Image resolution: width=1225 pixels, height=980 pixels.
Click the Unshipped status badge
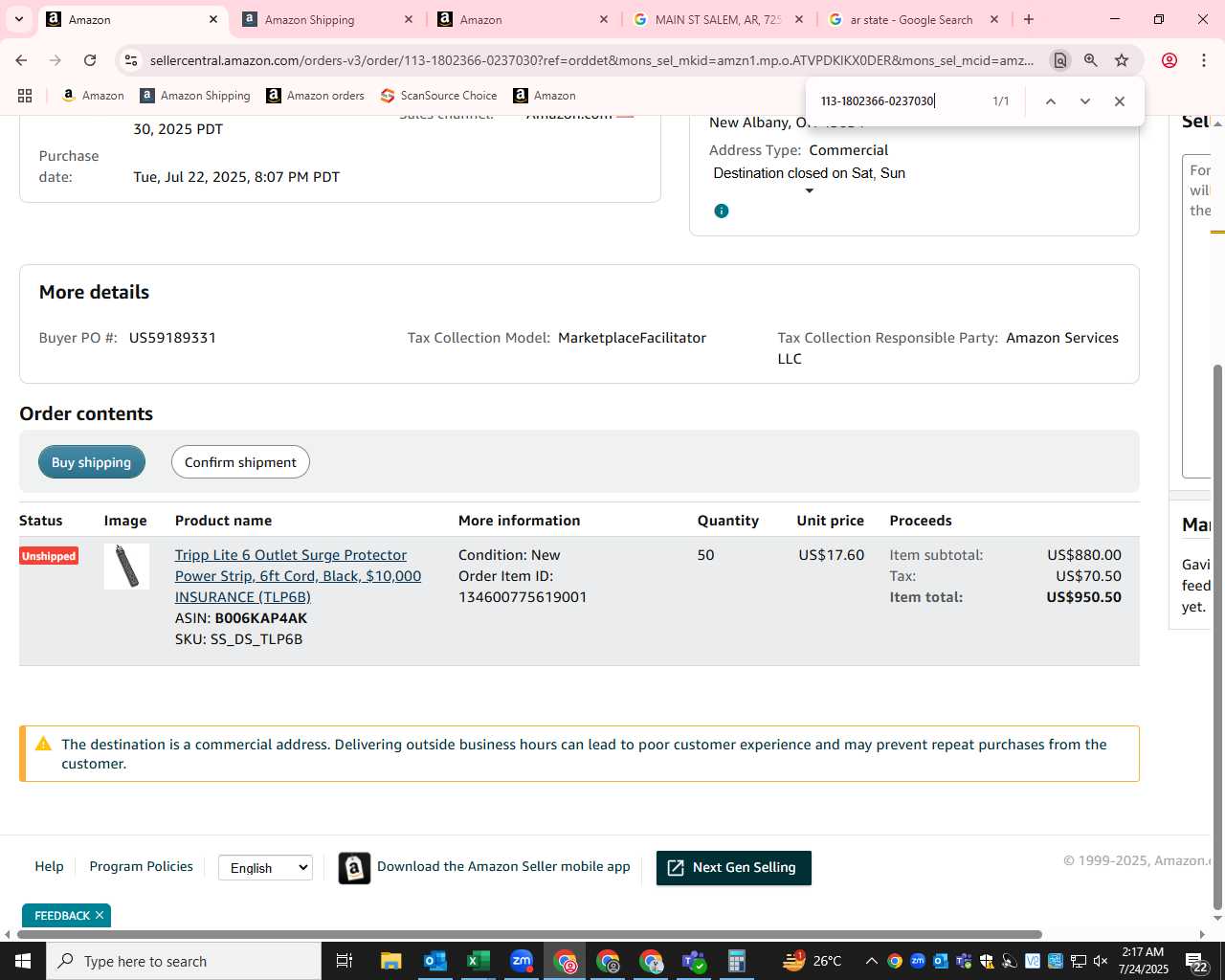click(x=49, y=556)
